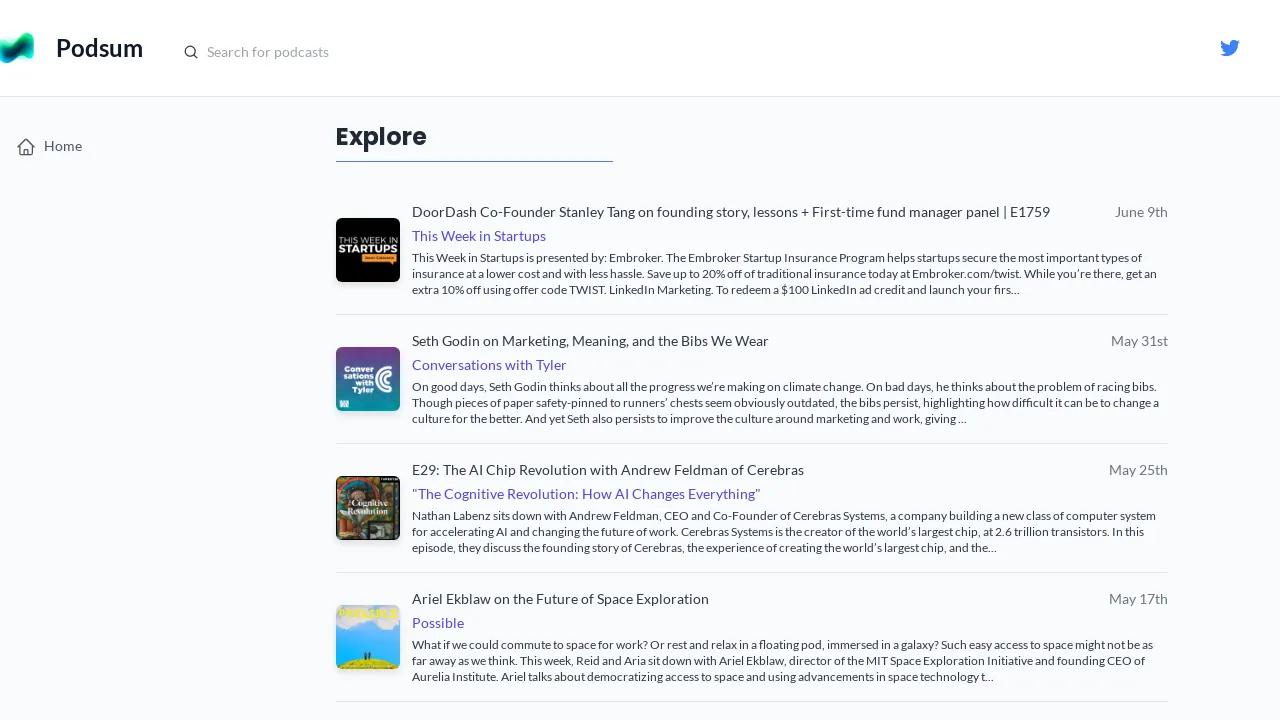Image resolution: width=1280 pixels, height=720 pixels.
Task: Click the search magnifier icon
Action: 191,52
